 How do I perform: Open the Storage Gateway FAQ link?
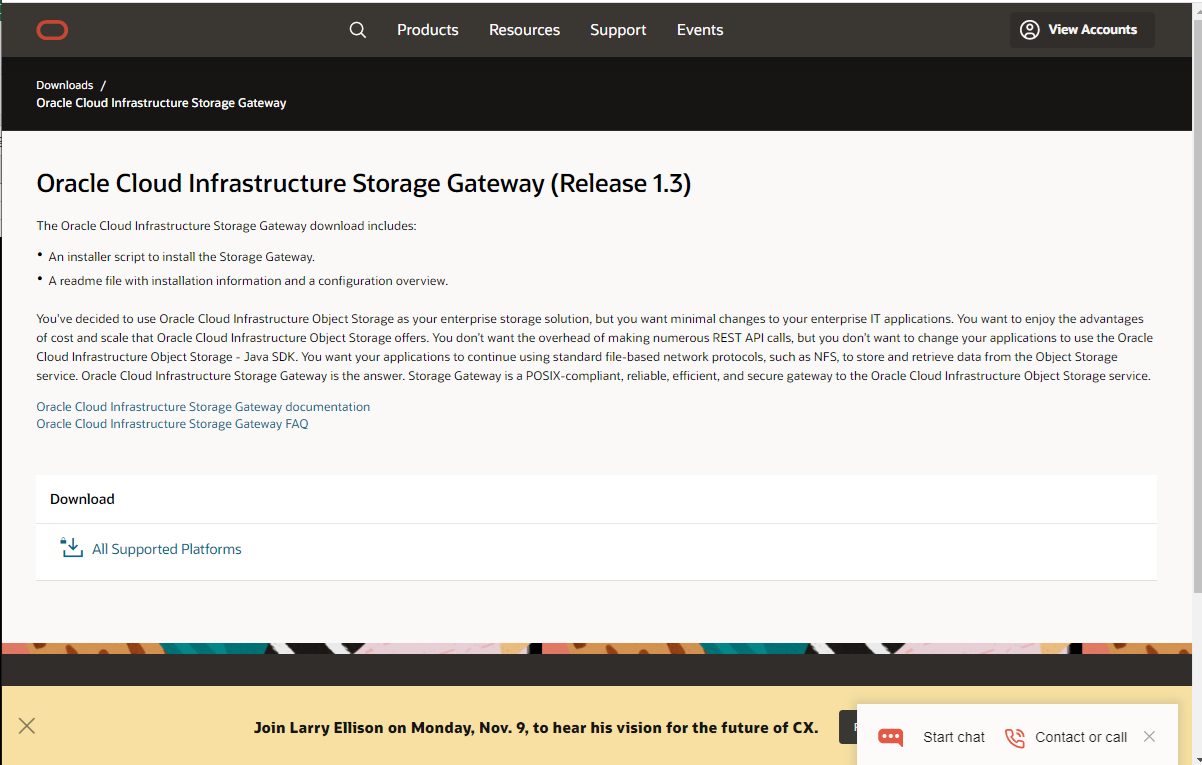pyautogui.click(x=172, y=424)
